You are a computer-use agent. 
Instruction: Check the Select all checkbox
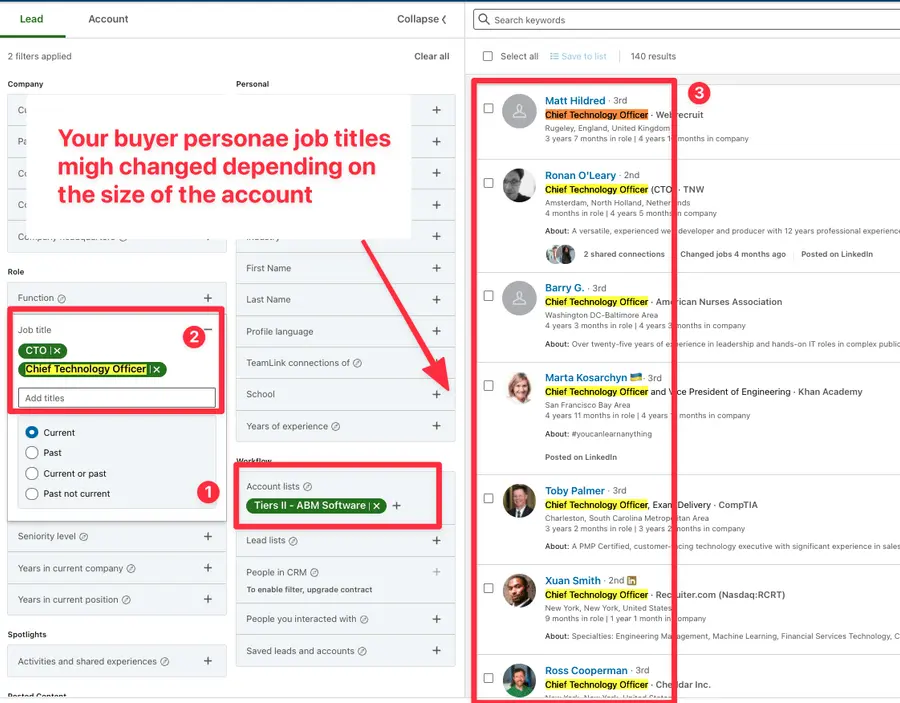[x=488, y=57]
